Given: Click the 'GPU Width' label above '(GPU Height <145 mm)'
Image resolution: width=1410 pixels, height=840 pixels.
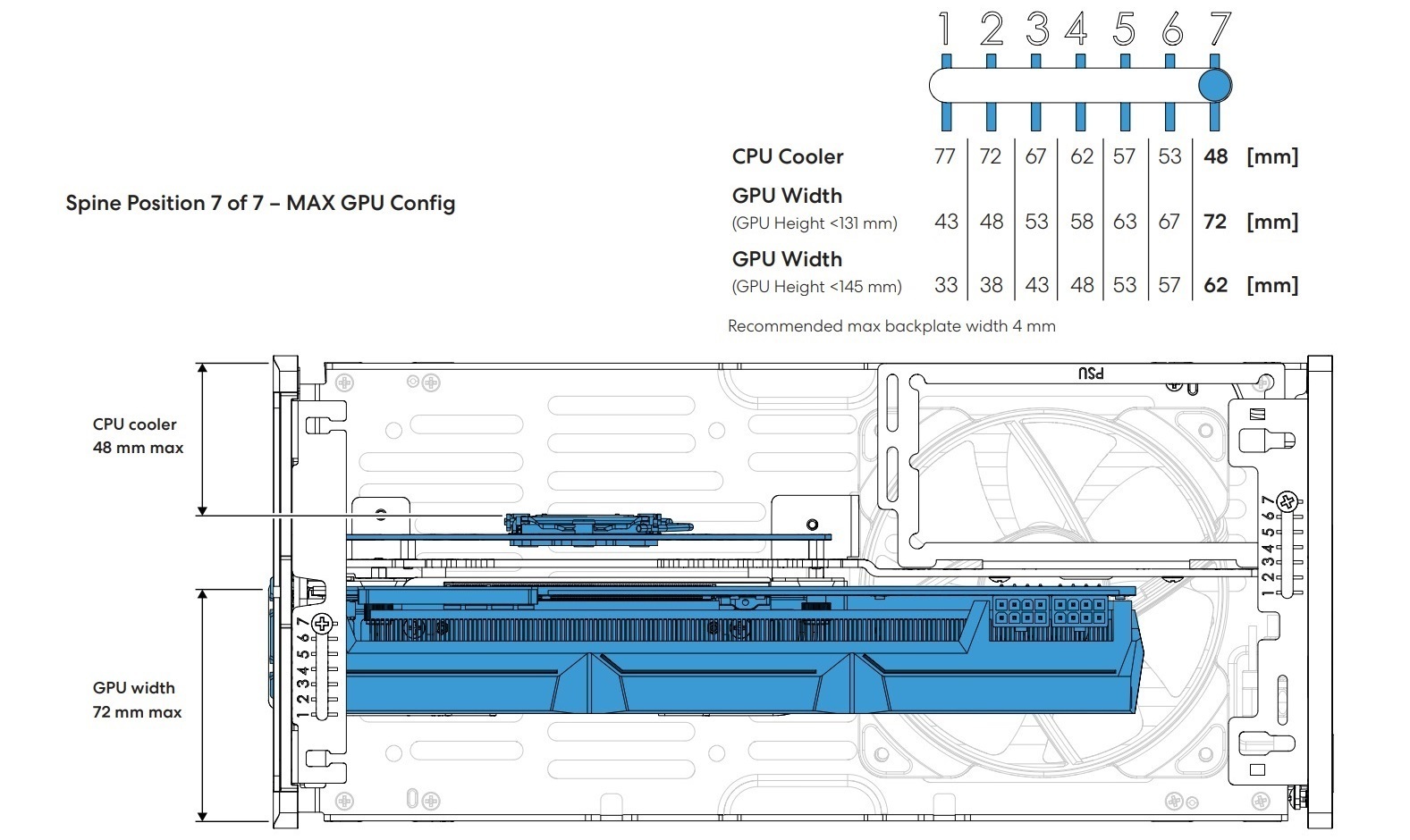Looking at the screenshot, I should click(x=787, y=259).
